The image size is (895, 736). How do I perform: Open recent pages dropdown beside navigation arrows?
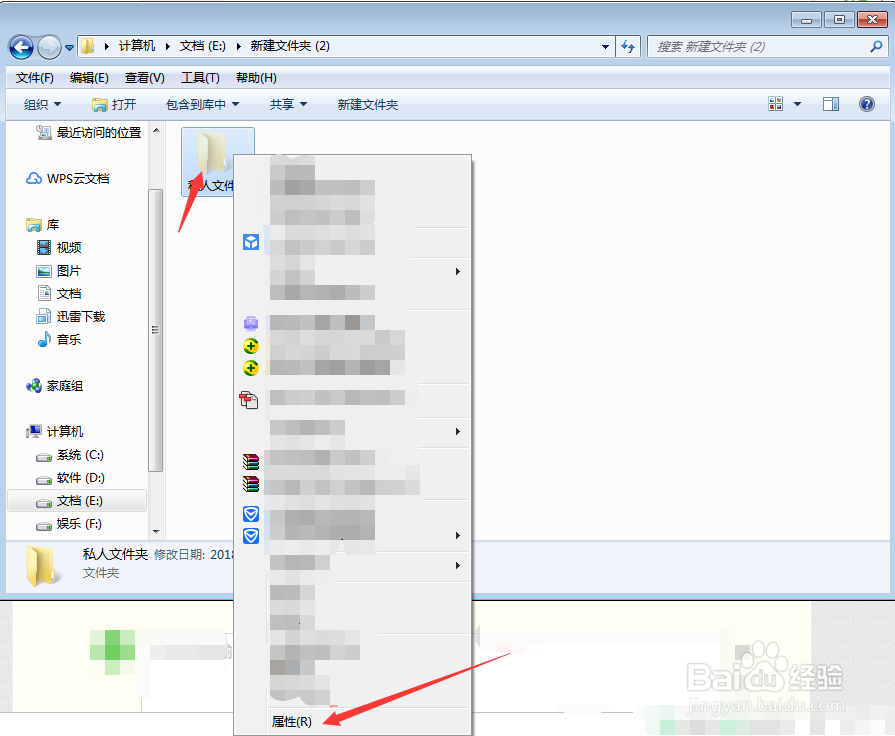(x=70, y=47)
